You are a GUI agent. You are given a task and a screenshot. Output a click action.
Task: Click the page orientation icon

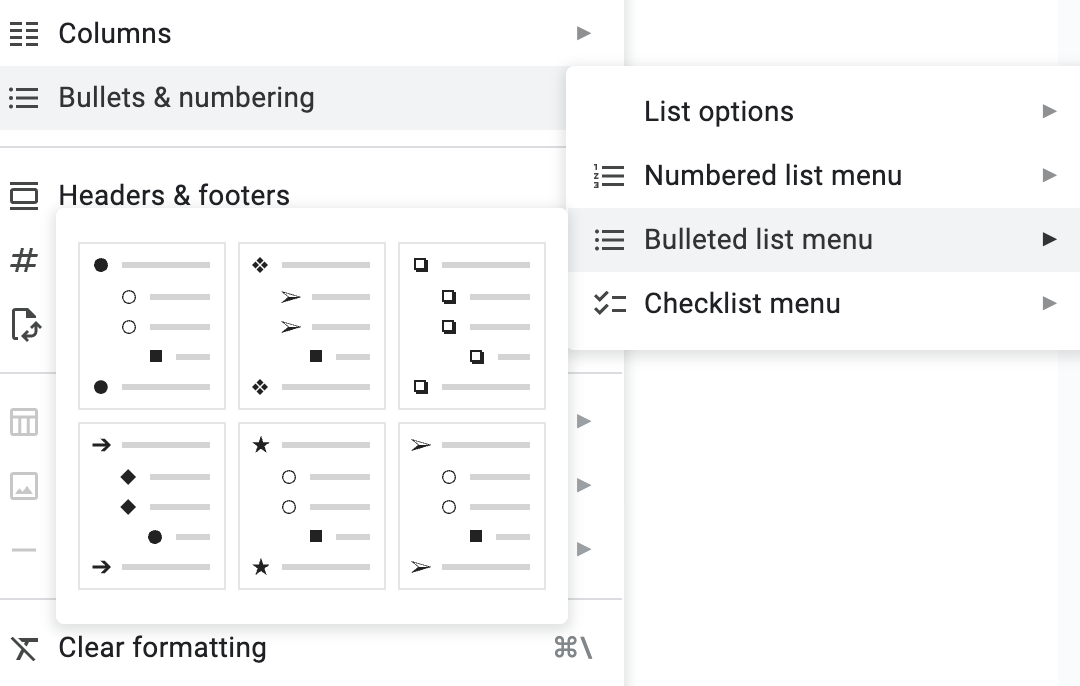point(26,324)
